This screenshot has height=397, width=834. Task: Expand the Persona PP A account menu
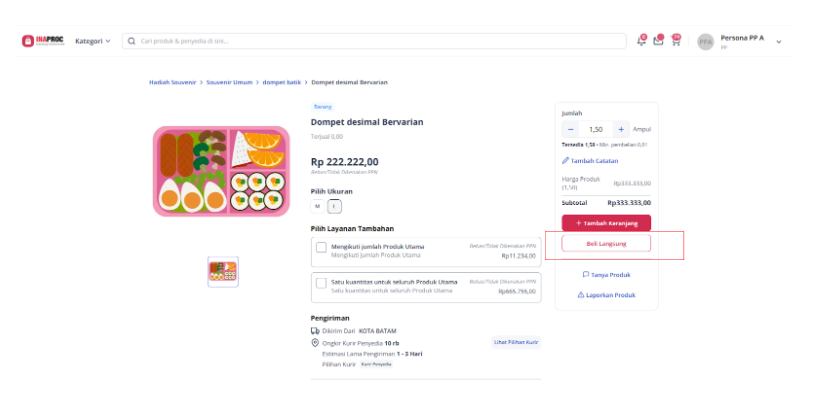[x=779, y=42]
